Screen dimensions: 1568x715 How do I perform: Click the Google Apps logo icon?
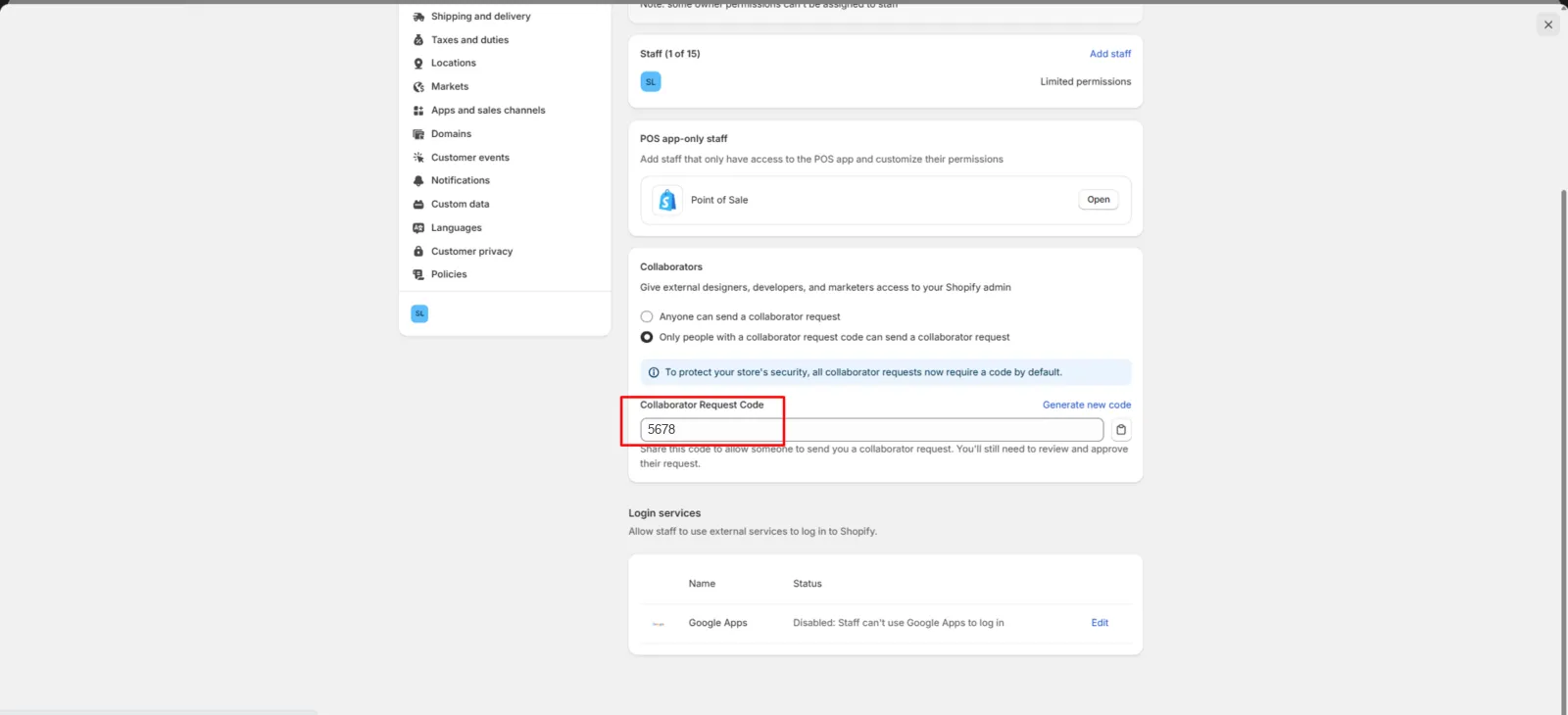(x=659, y=624)
